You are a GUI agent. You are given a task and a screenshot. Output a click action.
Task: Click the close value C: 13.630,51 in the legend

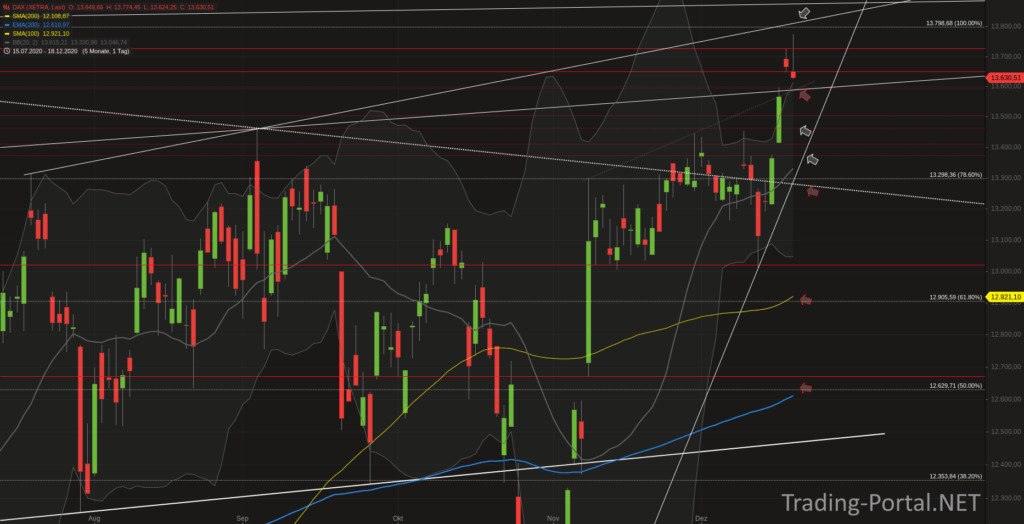[197, 7]
